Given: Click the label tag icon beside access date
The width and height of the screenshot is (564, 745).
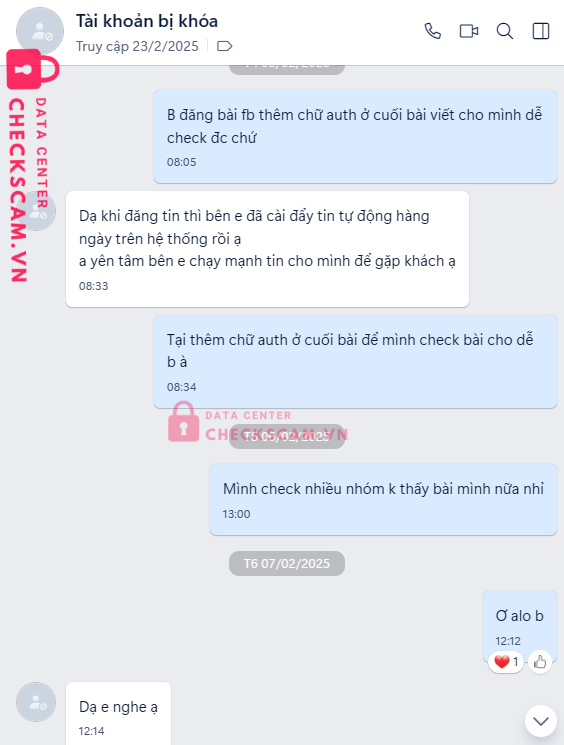Looking at the screenshot, I should click(x=224, y=46).
